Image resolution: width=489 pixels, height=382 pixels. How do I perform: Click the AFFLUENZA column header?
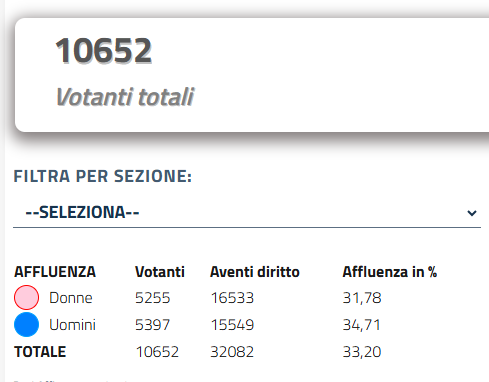coord(55,272)
